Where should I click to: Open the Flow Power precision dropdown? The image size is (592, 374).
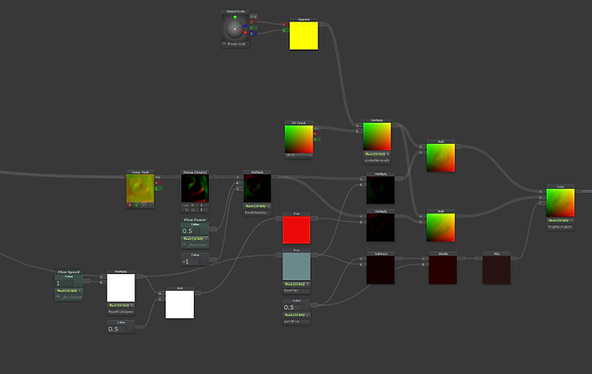tap(195, 239)
